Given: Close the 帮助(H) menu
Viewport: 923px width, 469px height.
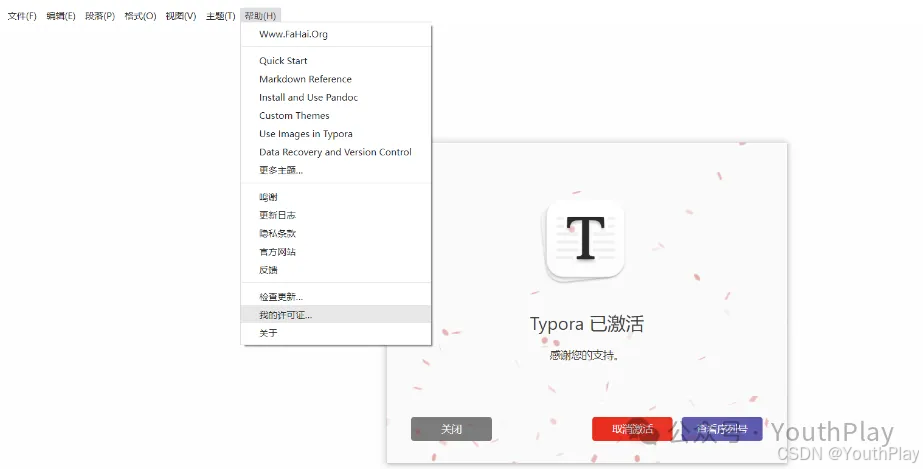Looking at the screenshot, I should tap(260, 16).
